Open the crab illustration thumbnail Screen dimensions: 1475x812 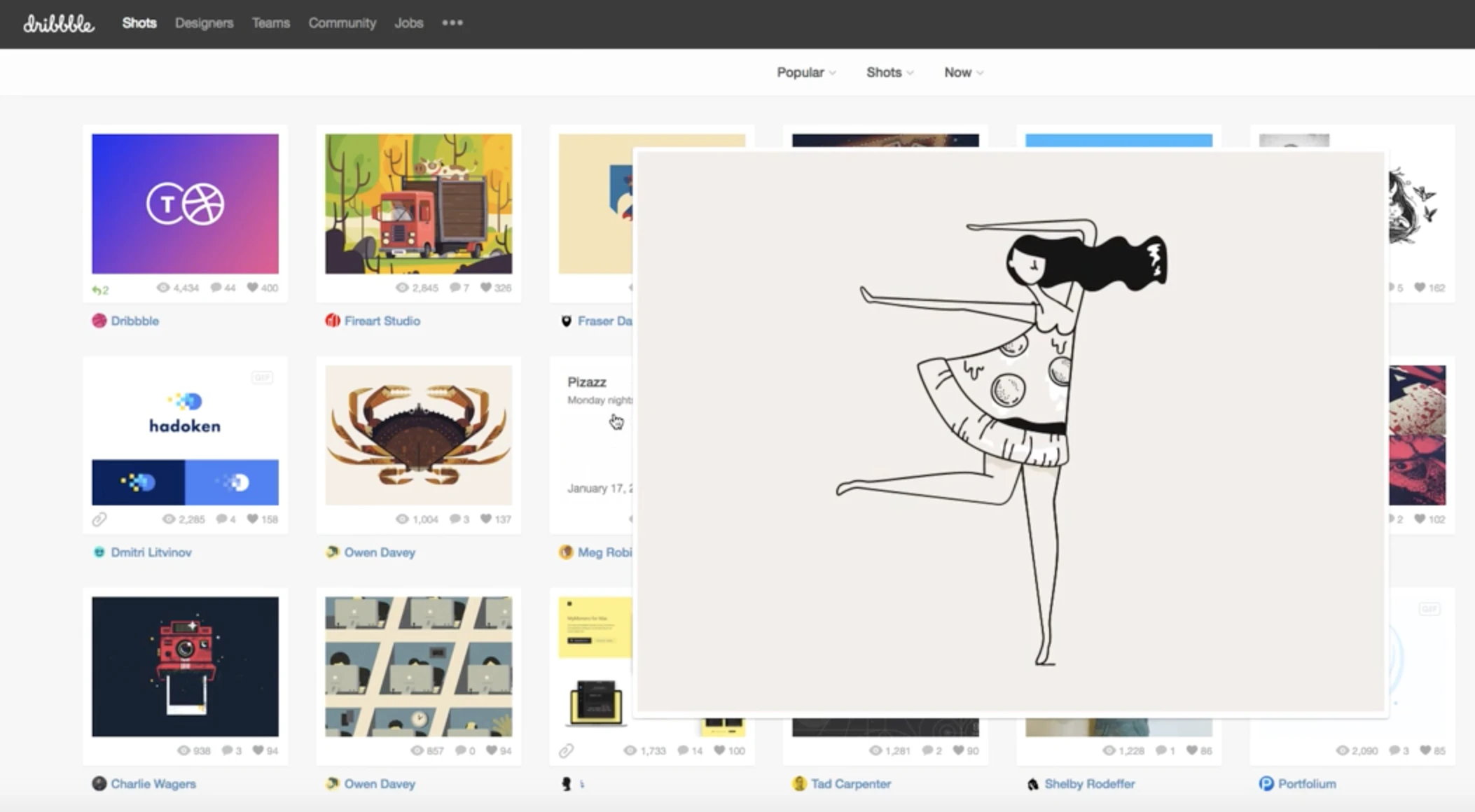pyautogui.click(x=418, y=435)
